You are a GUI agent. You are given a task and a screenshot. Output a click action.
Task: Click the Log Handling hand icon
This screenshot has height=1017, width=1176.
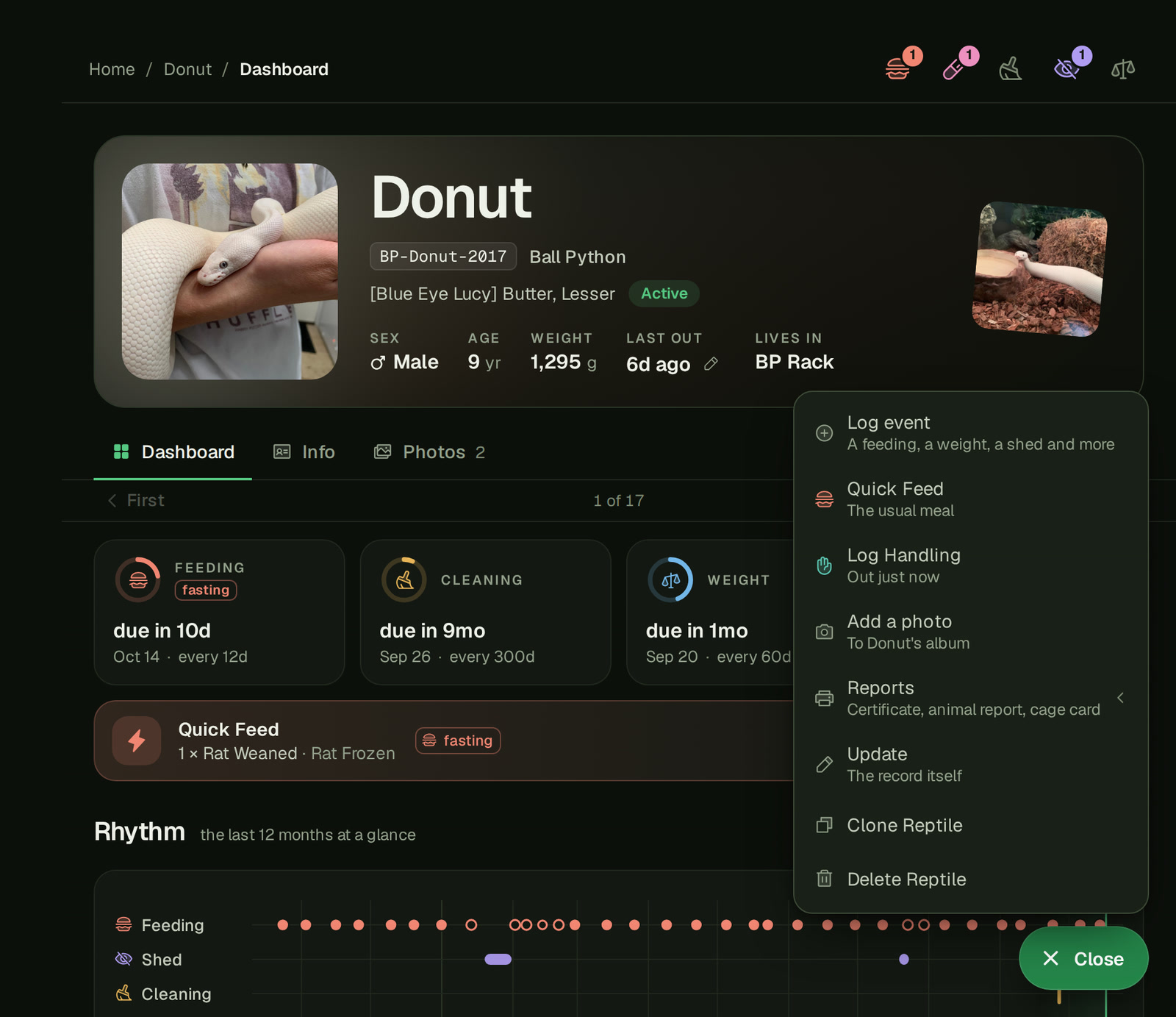825,565
